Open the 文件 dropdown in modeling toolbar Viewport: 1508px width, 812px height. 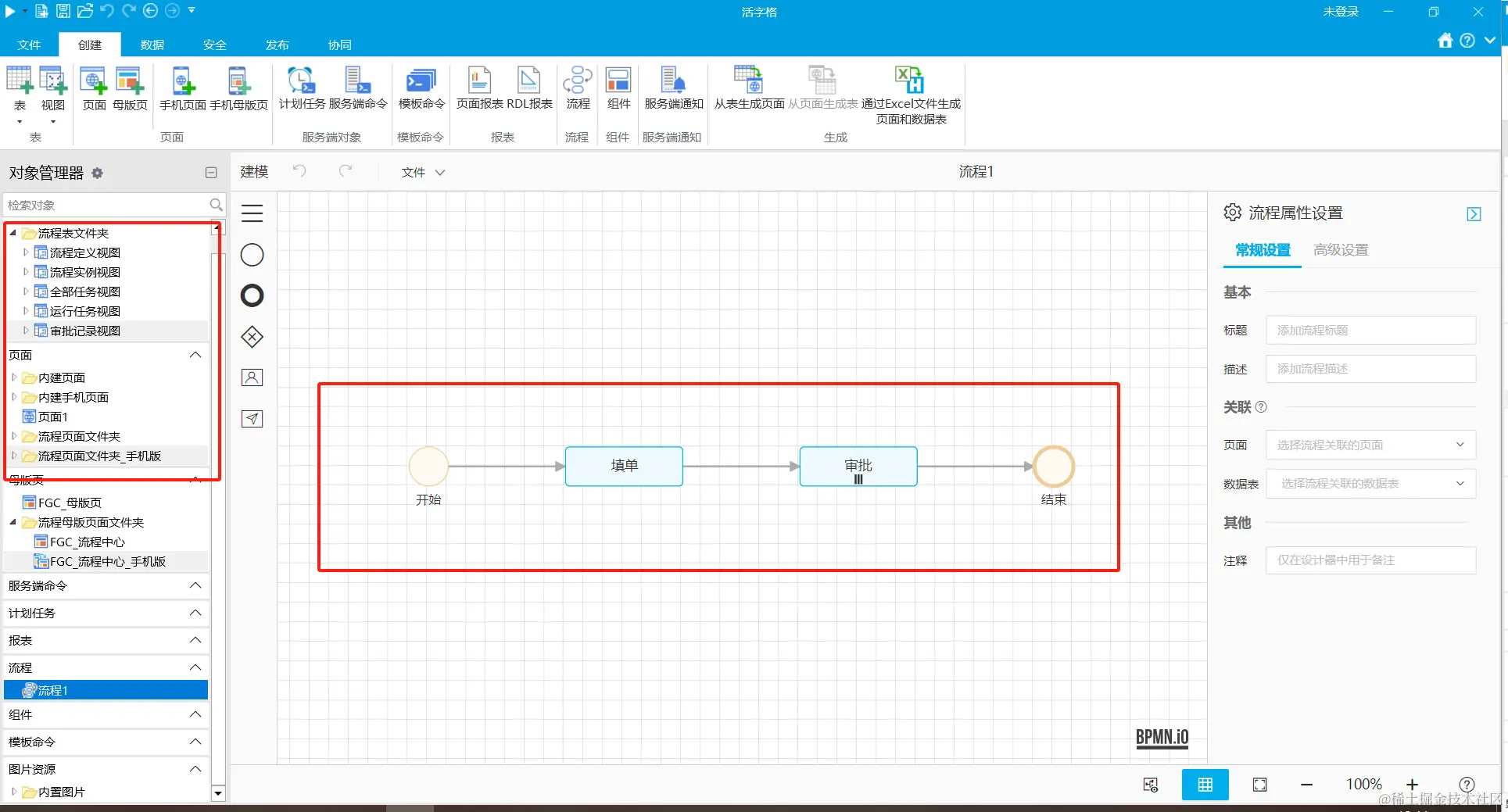tap(423, 172)
